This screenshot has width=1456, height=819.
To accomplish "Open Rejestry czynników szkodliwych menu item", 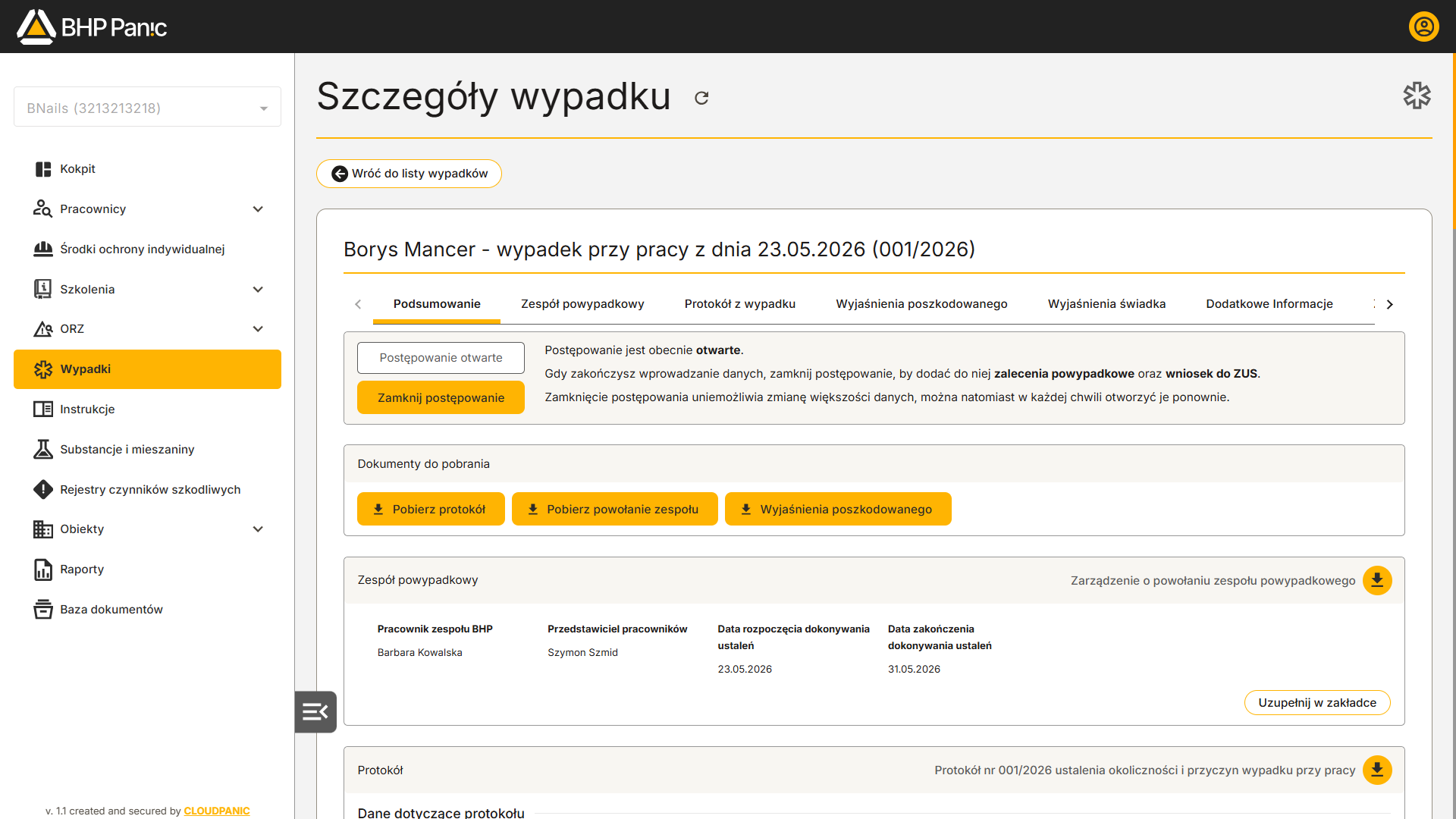I will click(x=147, y=489).
